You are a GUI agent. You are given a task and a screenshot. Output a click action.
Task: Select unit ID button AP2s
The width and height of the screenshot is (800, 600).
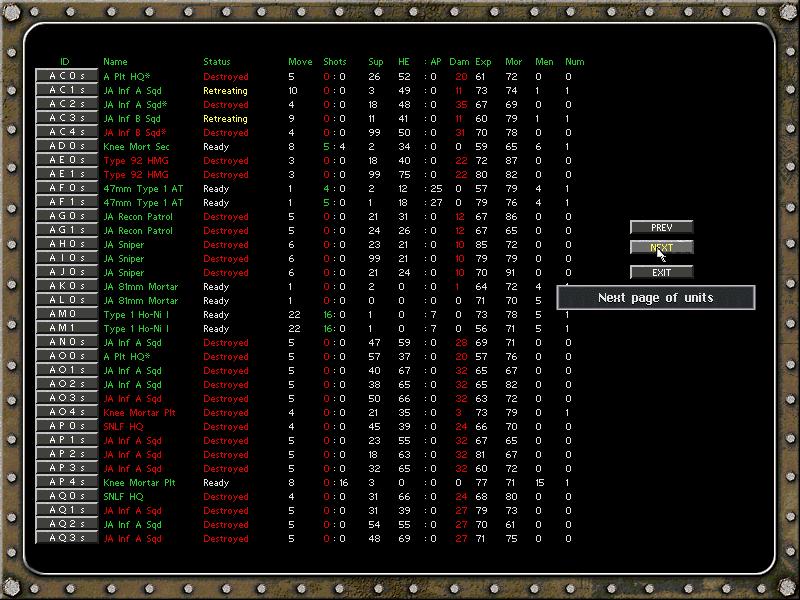[x=67, y=454]
